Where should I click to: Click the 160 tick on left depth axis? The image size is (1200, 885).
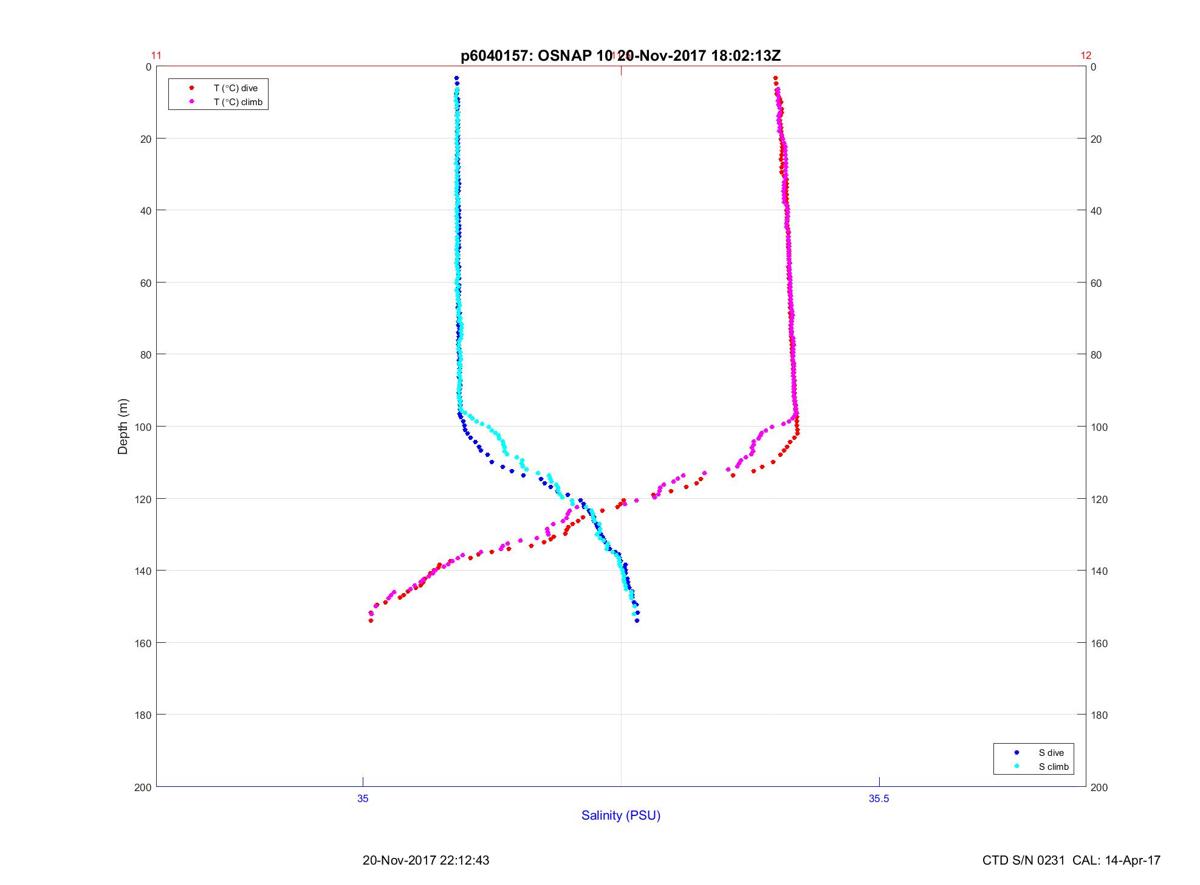[142, 643]
